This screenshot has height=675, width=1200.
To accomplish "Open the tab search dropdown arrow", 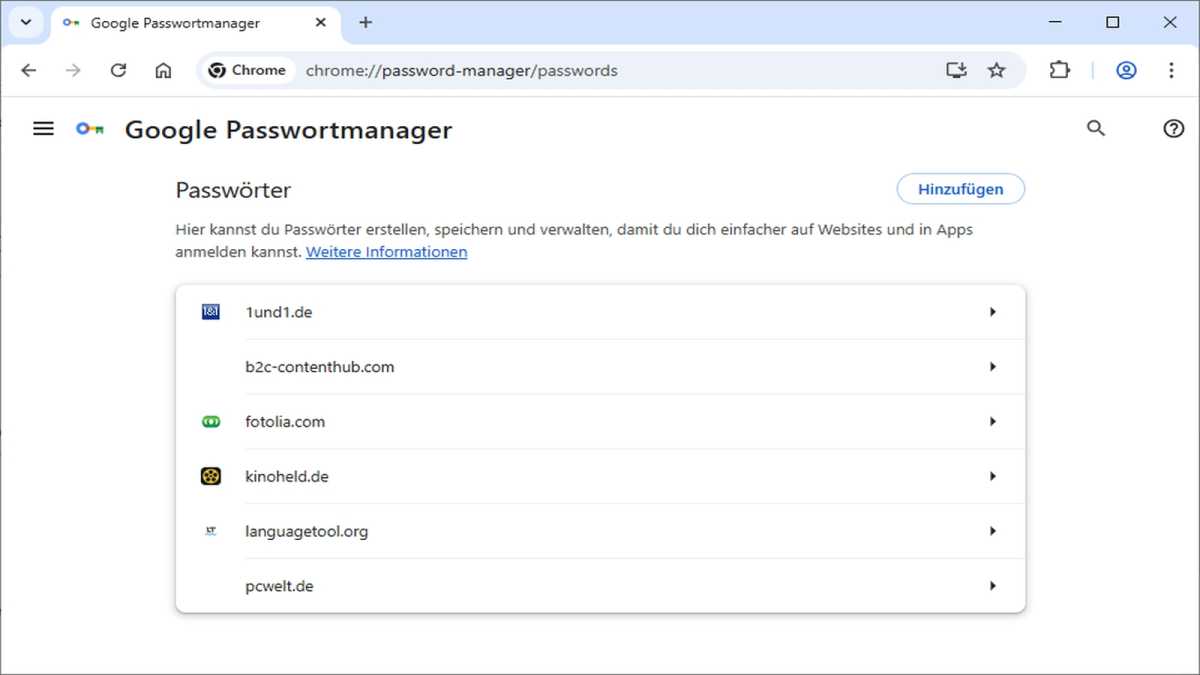I will pos(26,22).
